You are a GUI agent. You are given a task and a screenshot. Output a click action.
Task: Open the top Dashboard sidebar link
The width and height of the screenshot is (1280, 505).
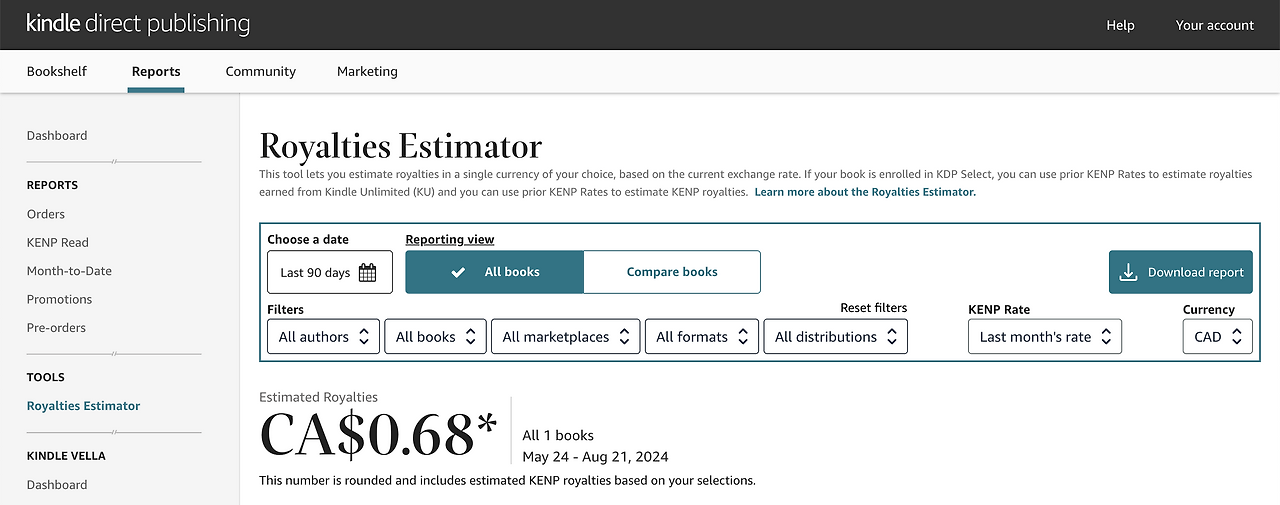pos(57,136)
